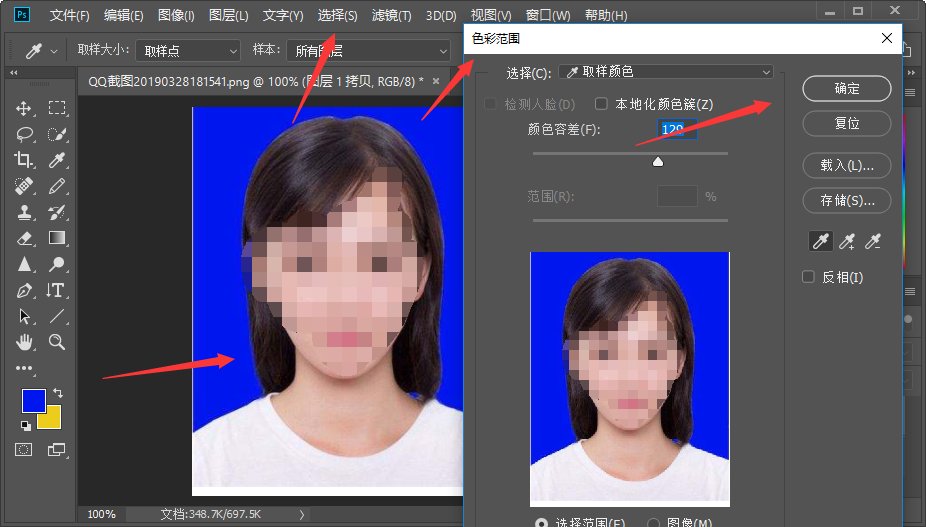Open the 滤镜 menu
The height and width of the screenshot is (527, 926).
click(392, 15)
